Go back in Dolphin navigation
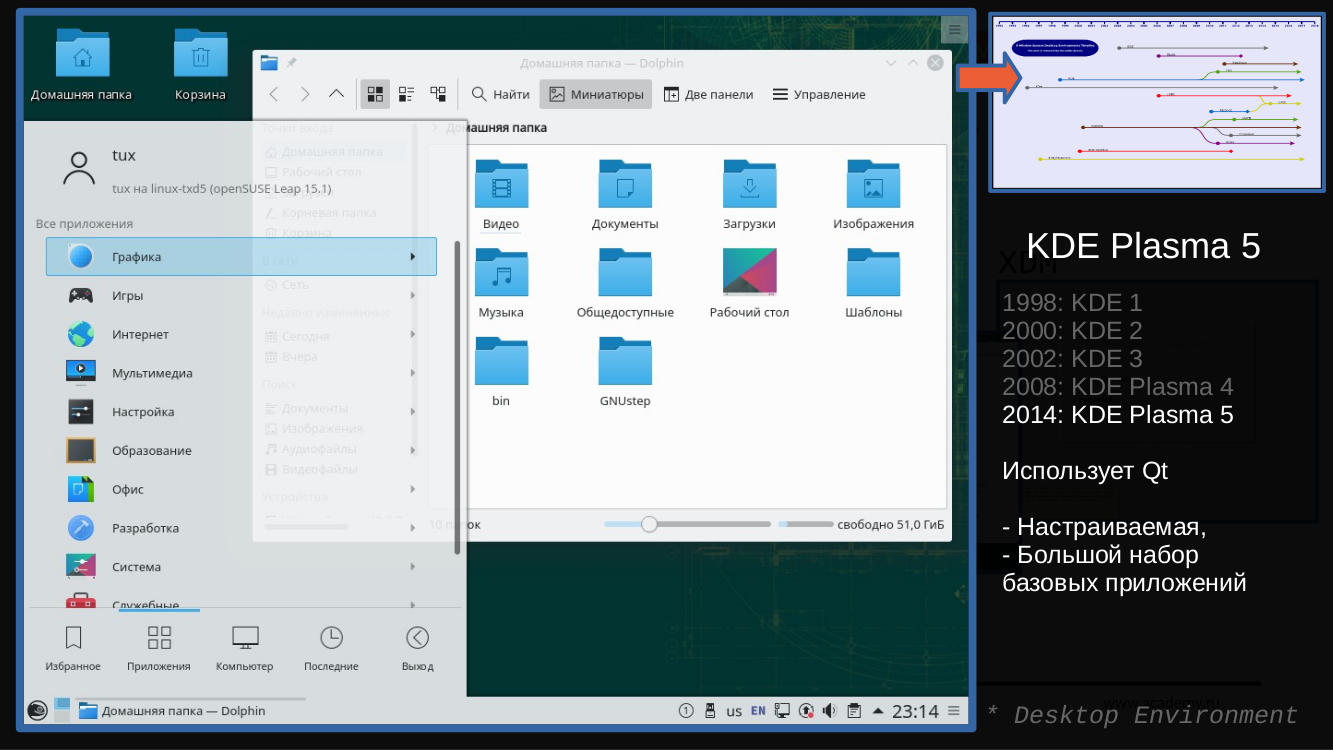This screenshot has height=750, width=1333. tap(274, 94)
